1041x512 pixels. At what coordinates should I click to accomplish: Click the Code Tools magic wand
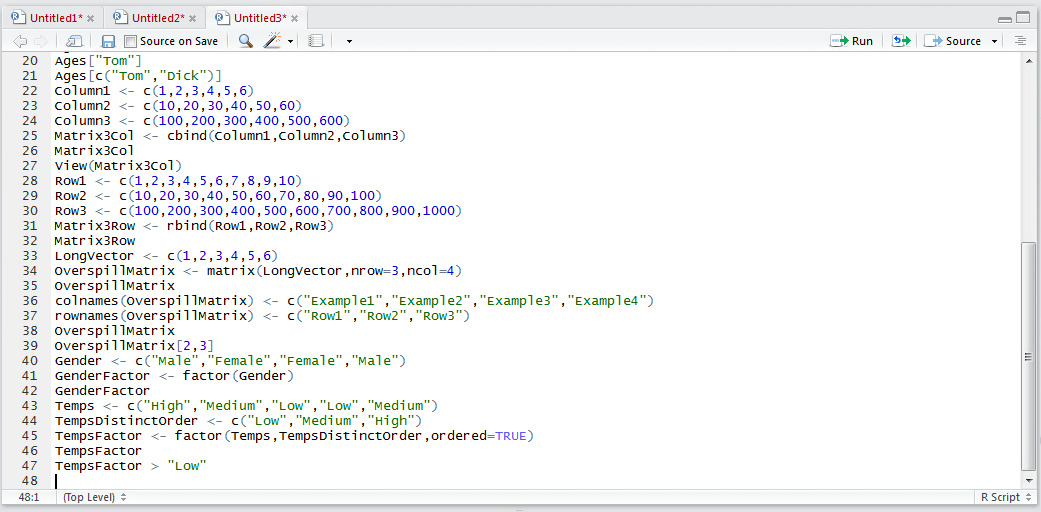click(x=273, y=41)
